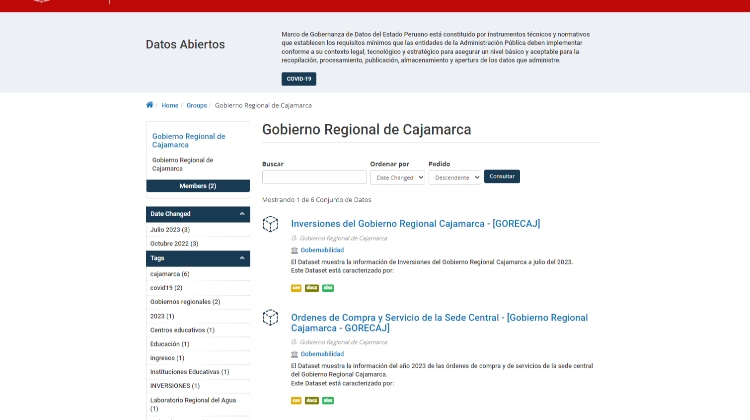The height and width of the screenshot is (420, 750).
Task: Click Gobernabilidad link under Ordenes de Compra dataset
Action: [322, 354]
